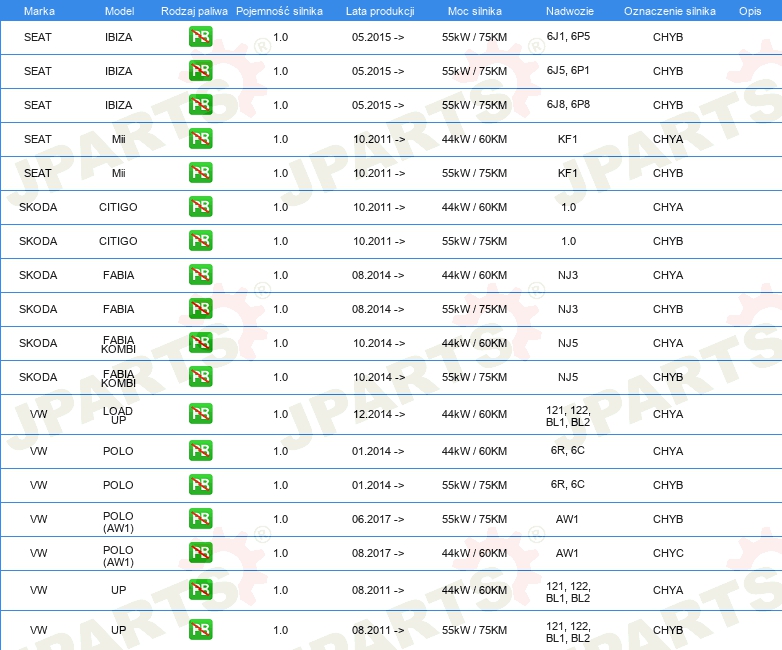Click POLO (AW1) model cell in CHYC row
The width and height of the screenshot is (782, 650).
click(x=118, y=556)
